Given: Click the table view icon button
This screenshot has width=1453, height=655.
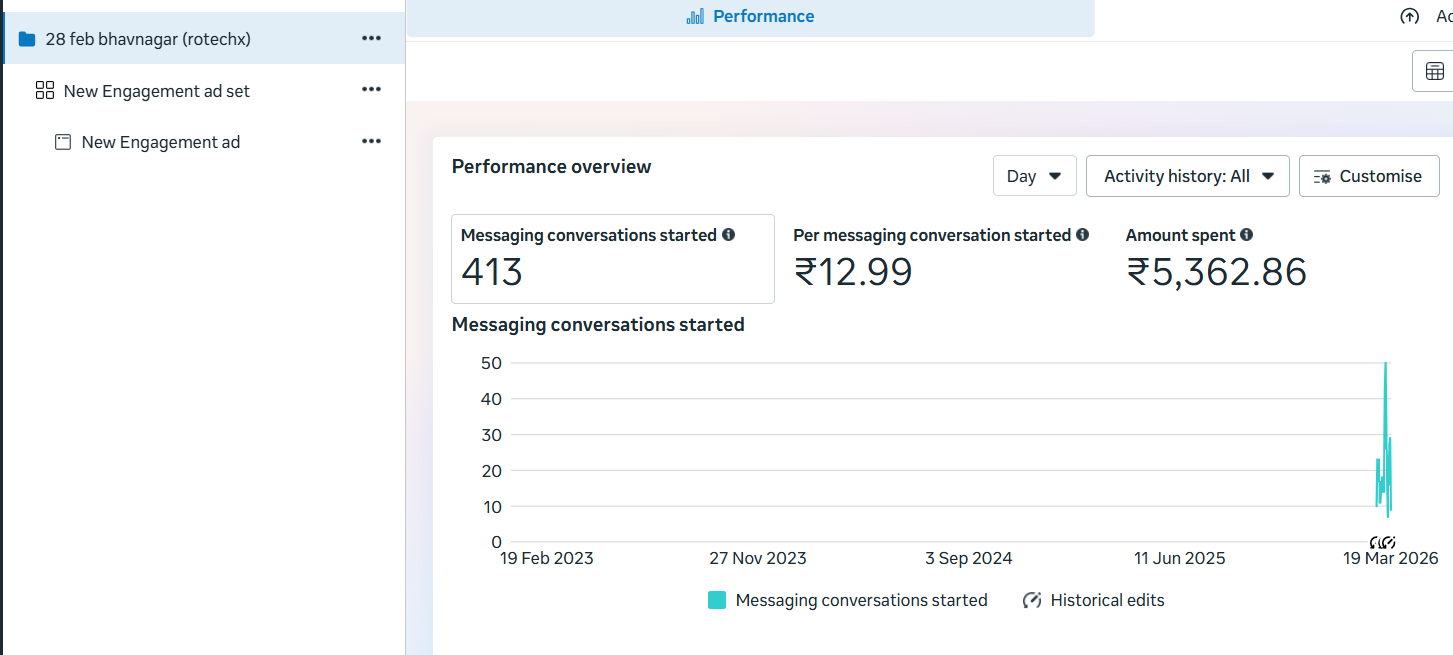Looking at the screenshot, I should pos(1434,71).
